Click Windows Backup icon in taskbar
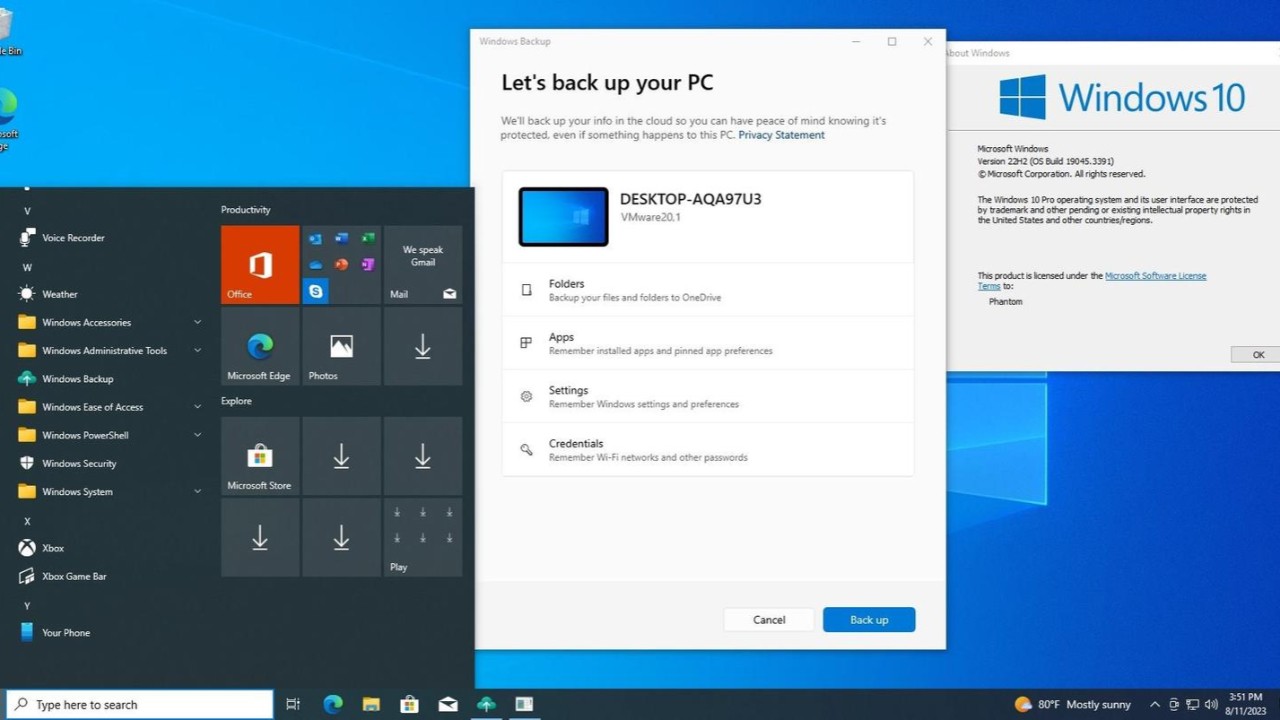The image size is (1280, 720). coord(486,704)
